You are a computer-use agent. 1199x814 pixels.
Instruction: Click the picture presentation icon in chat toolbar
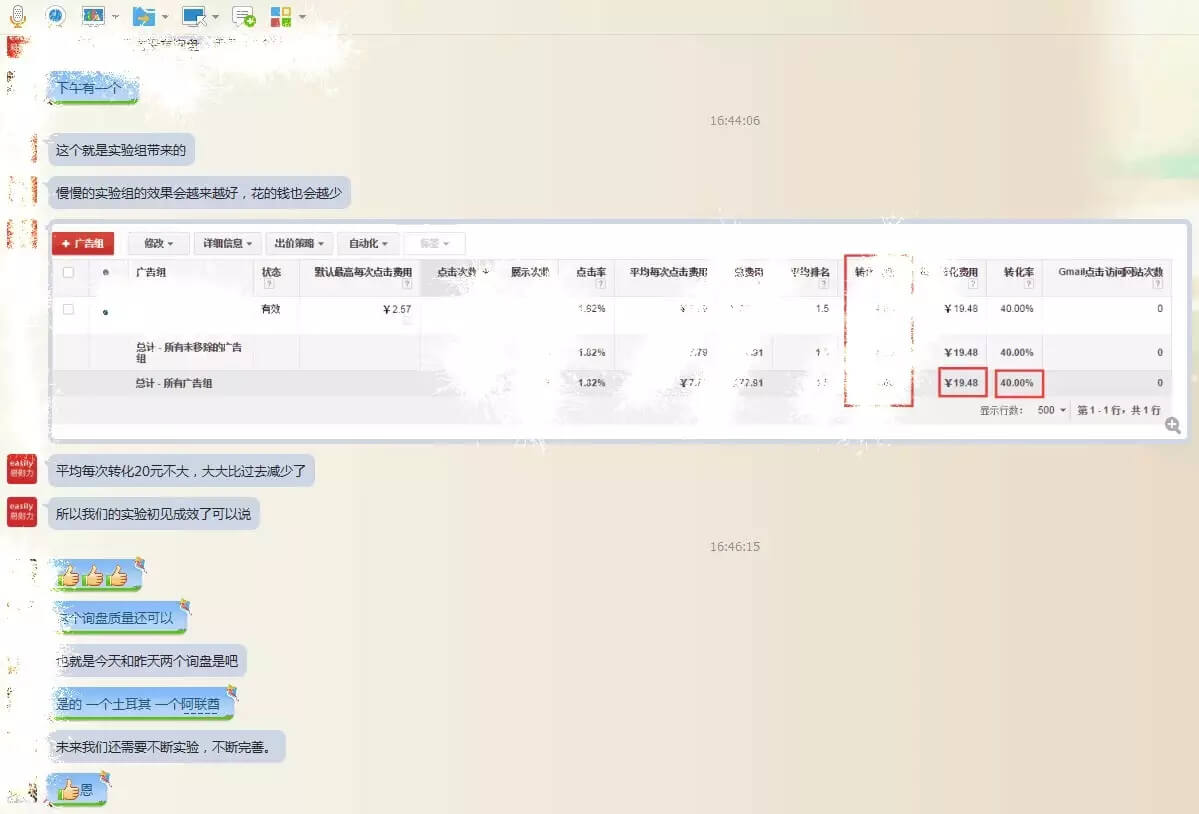(x=94, y=16)
